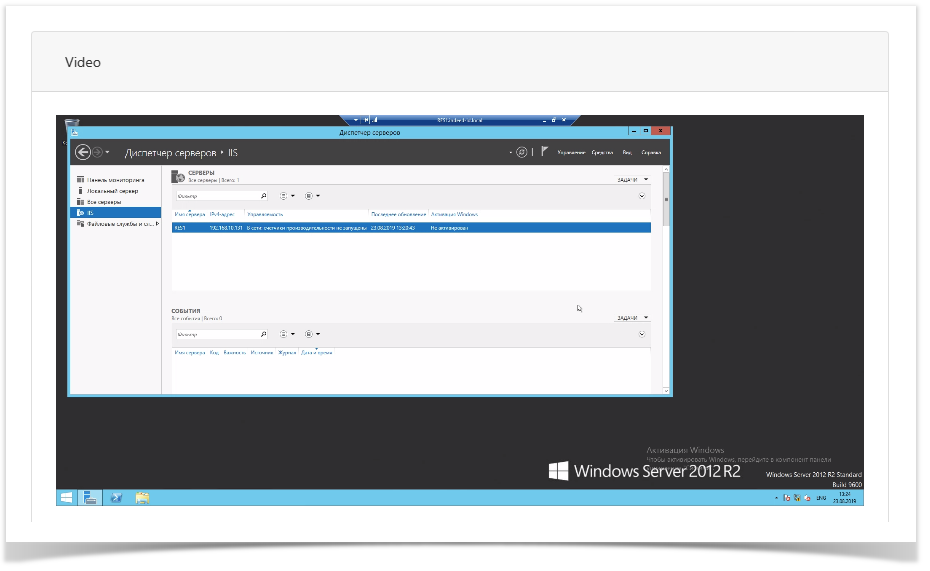Open the notifications flag icon
930x571 pixels.
click(544, 152)
